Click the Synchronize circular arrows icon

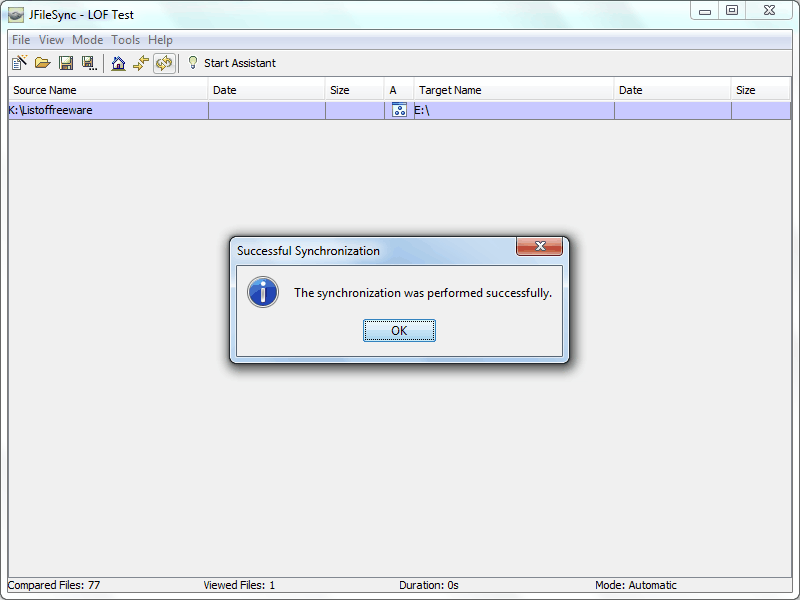[164, 63]
